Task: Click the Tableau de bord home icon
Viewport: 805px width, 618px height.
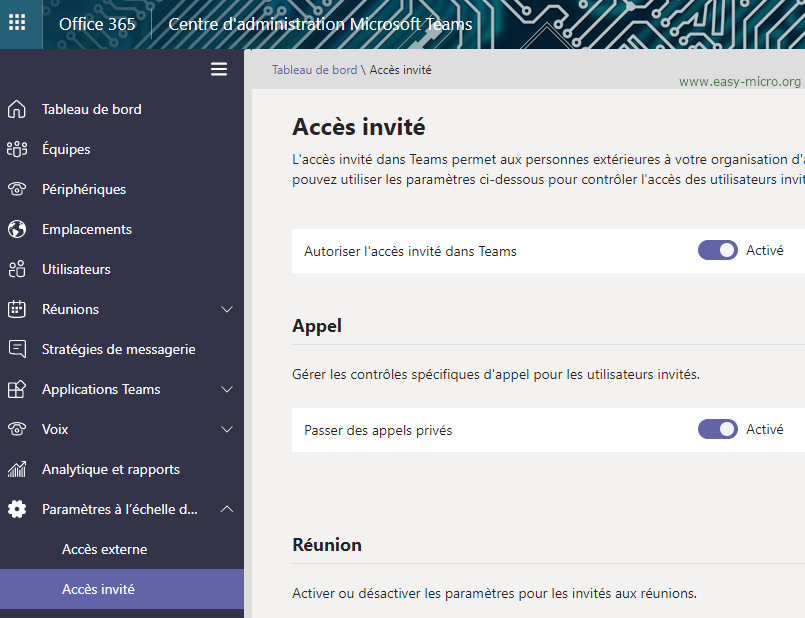Action: pyautogui.click(x=16, y=109)
